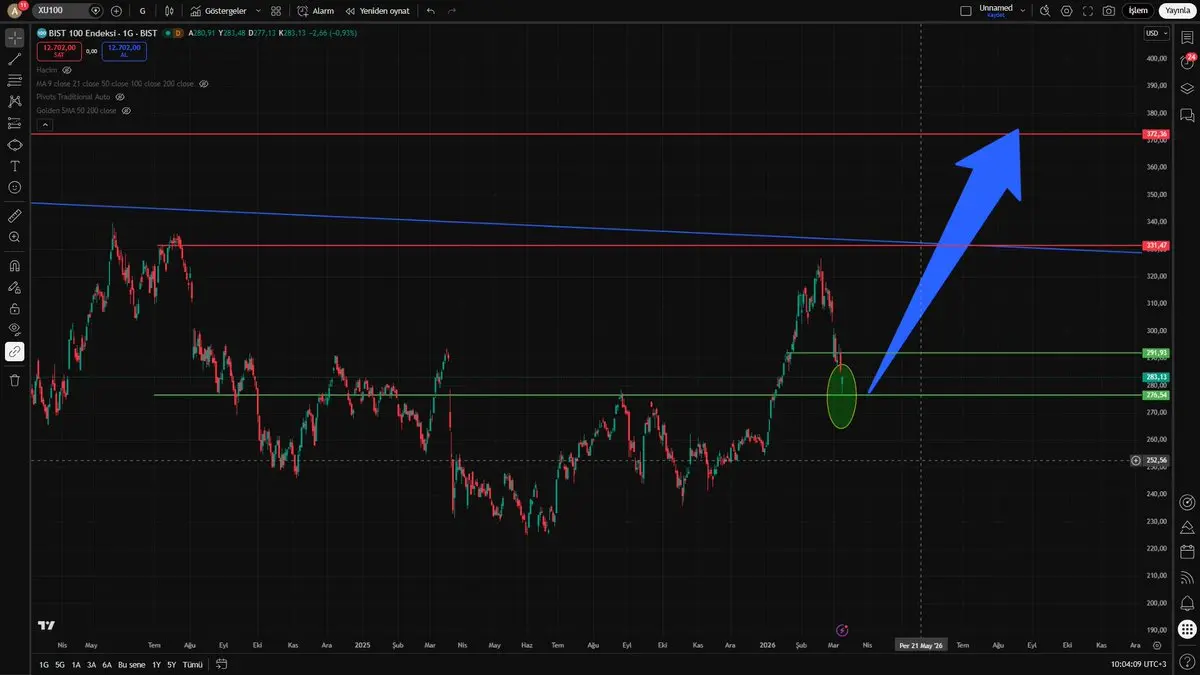
Task: Open the emoji icons tool
Action: tap(15, 187)
